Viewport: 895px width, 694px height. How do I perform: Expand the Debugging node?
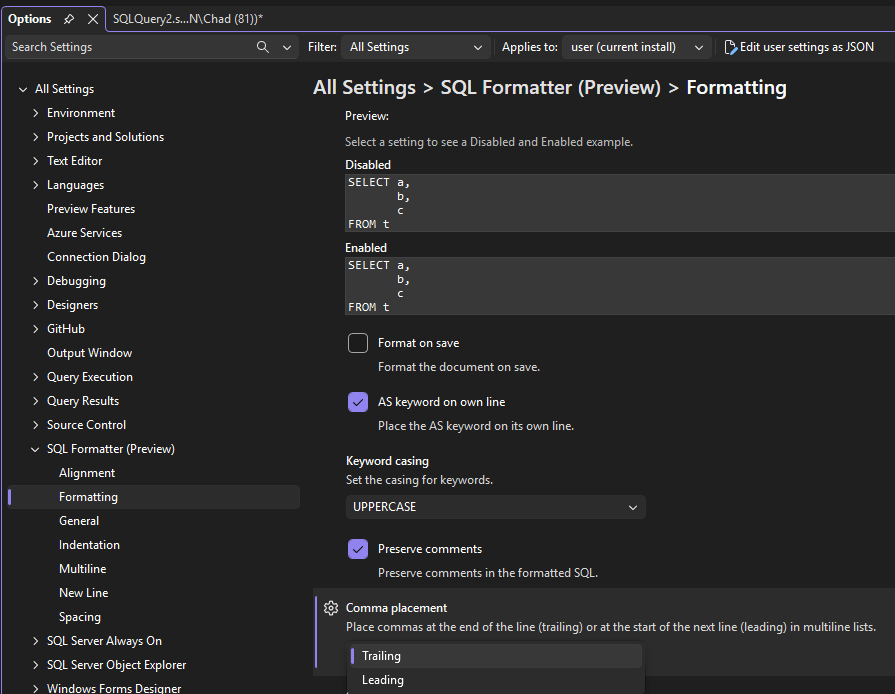[x=35, y=281]
